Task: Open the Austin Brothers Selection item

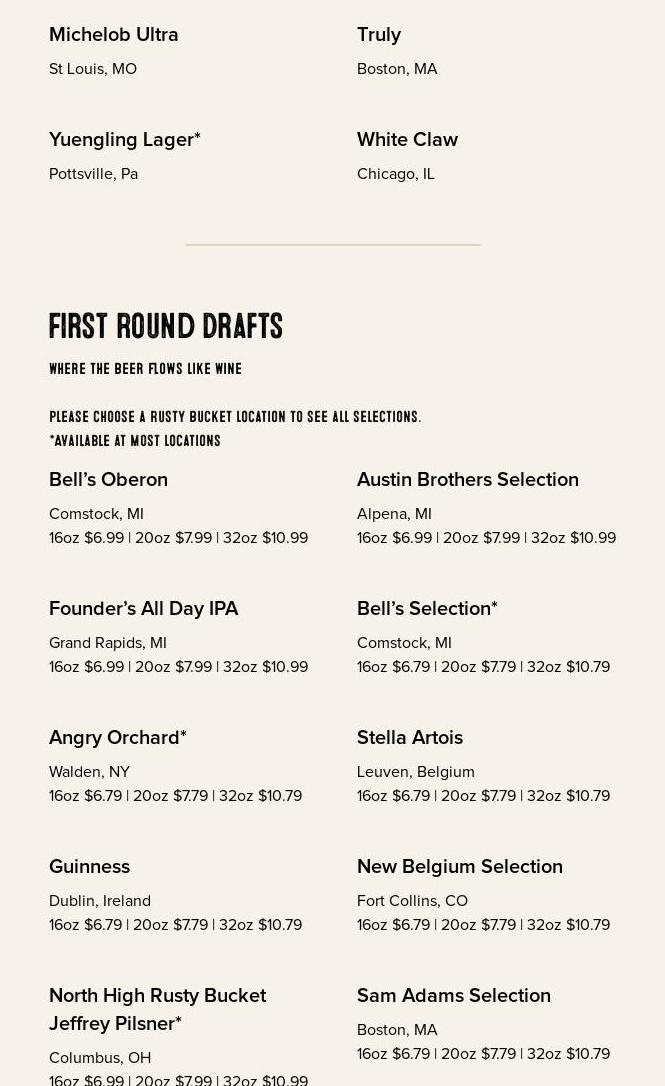Action: coord(468,480)
